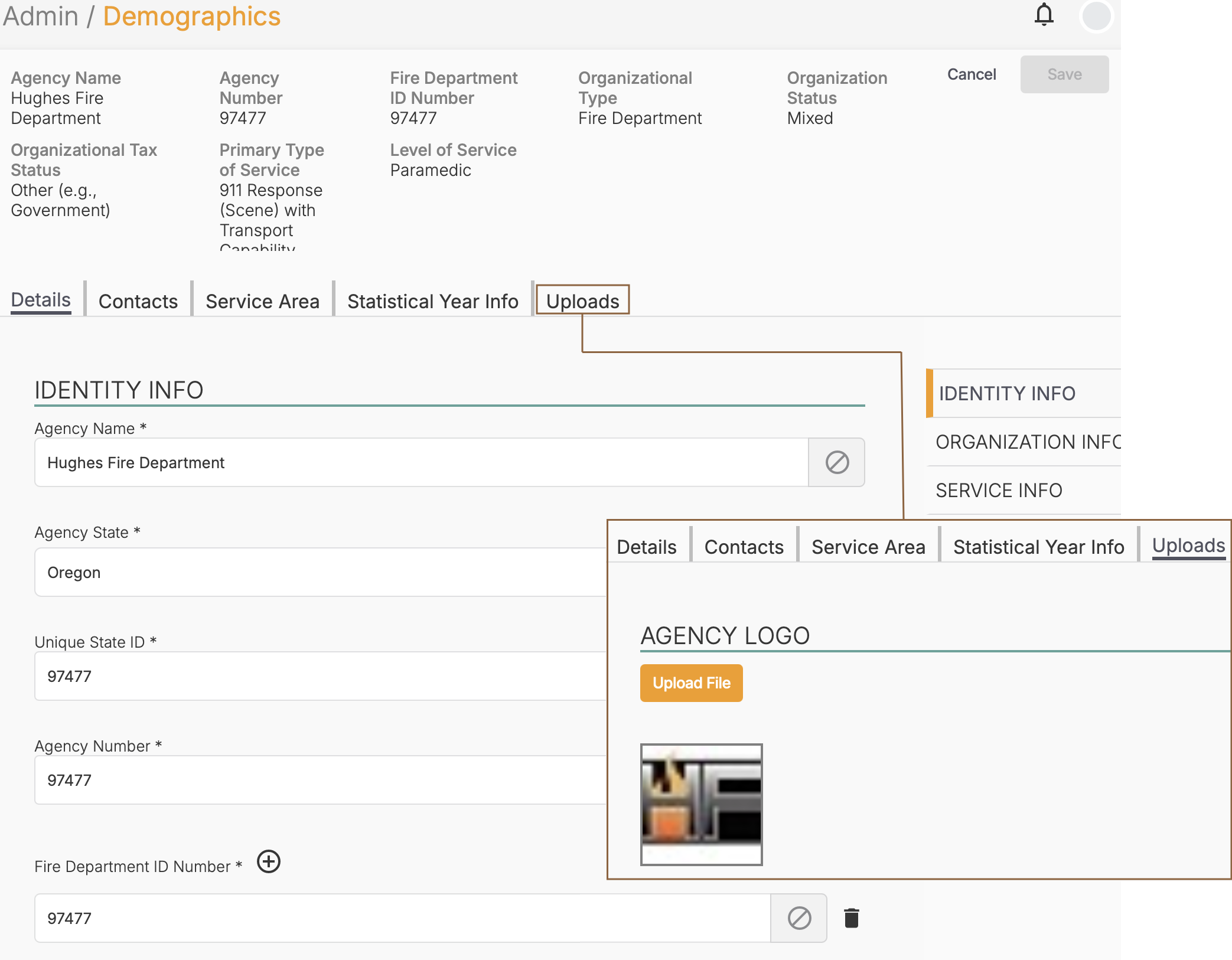The height and width of the screenshot is (960, 1232).
Task: Click the Details tab
Action: click(41, 300)
